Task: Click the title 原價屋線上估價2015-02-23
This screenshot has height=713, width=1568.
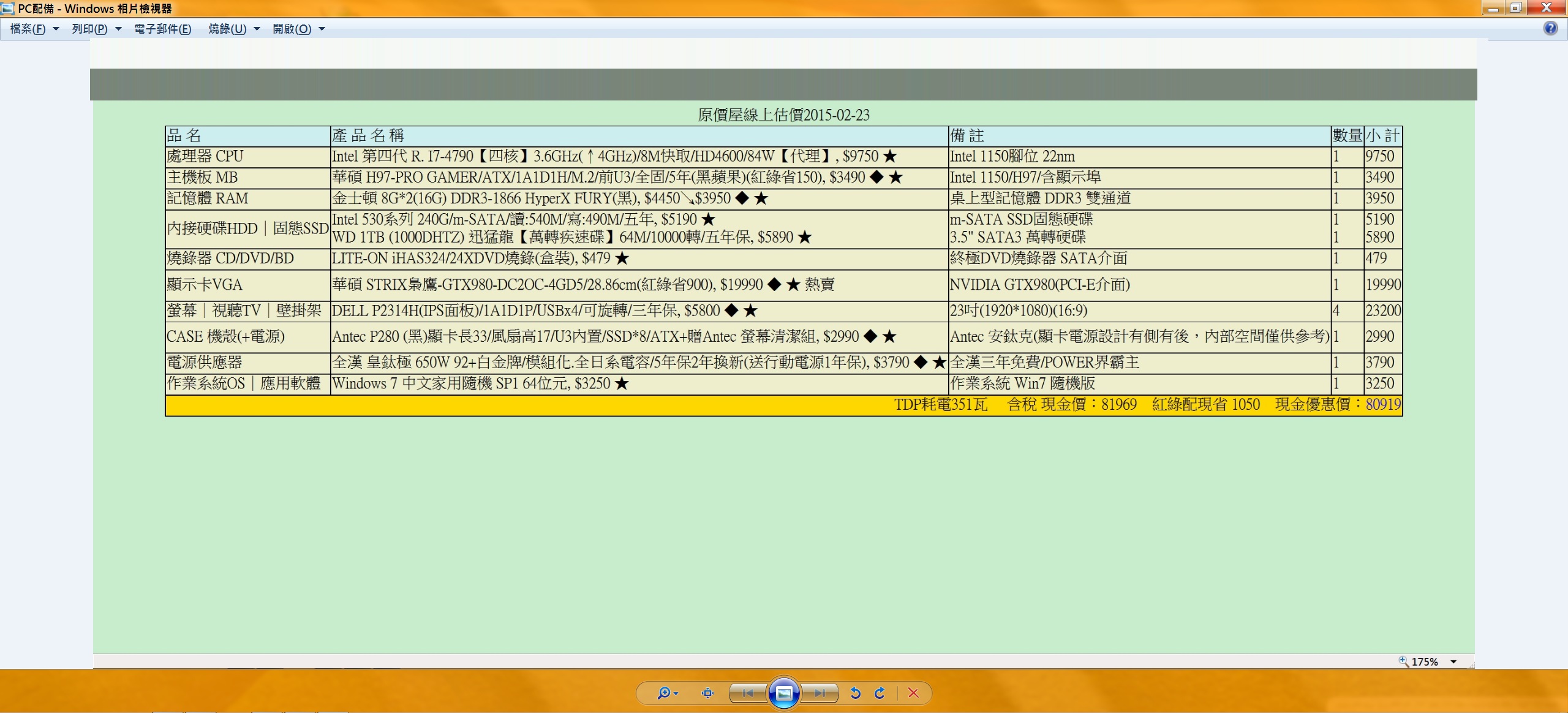Action: [783, 115]
